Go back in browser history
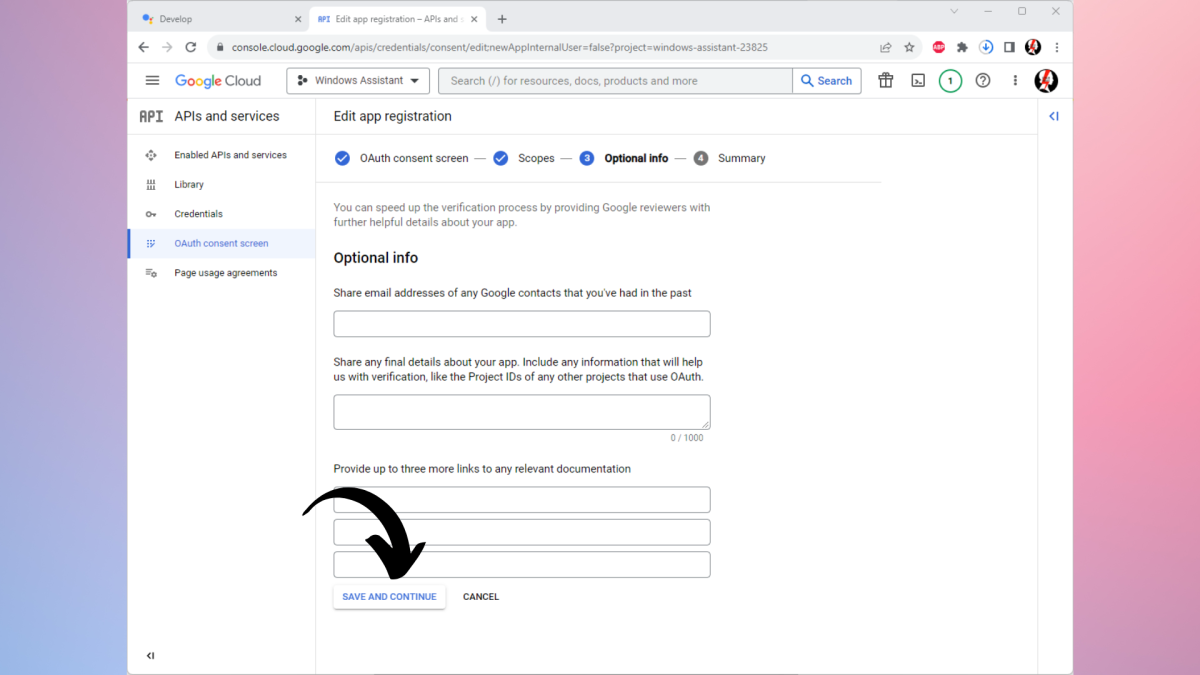 (144, 47)
